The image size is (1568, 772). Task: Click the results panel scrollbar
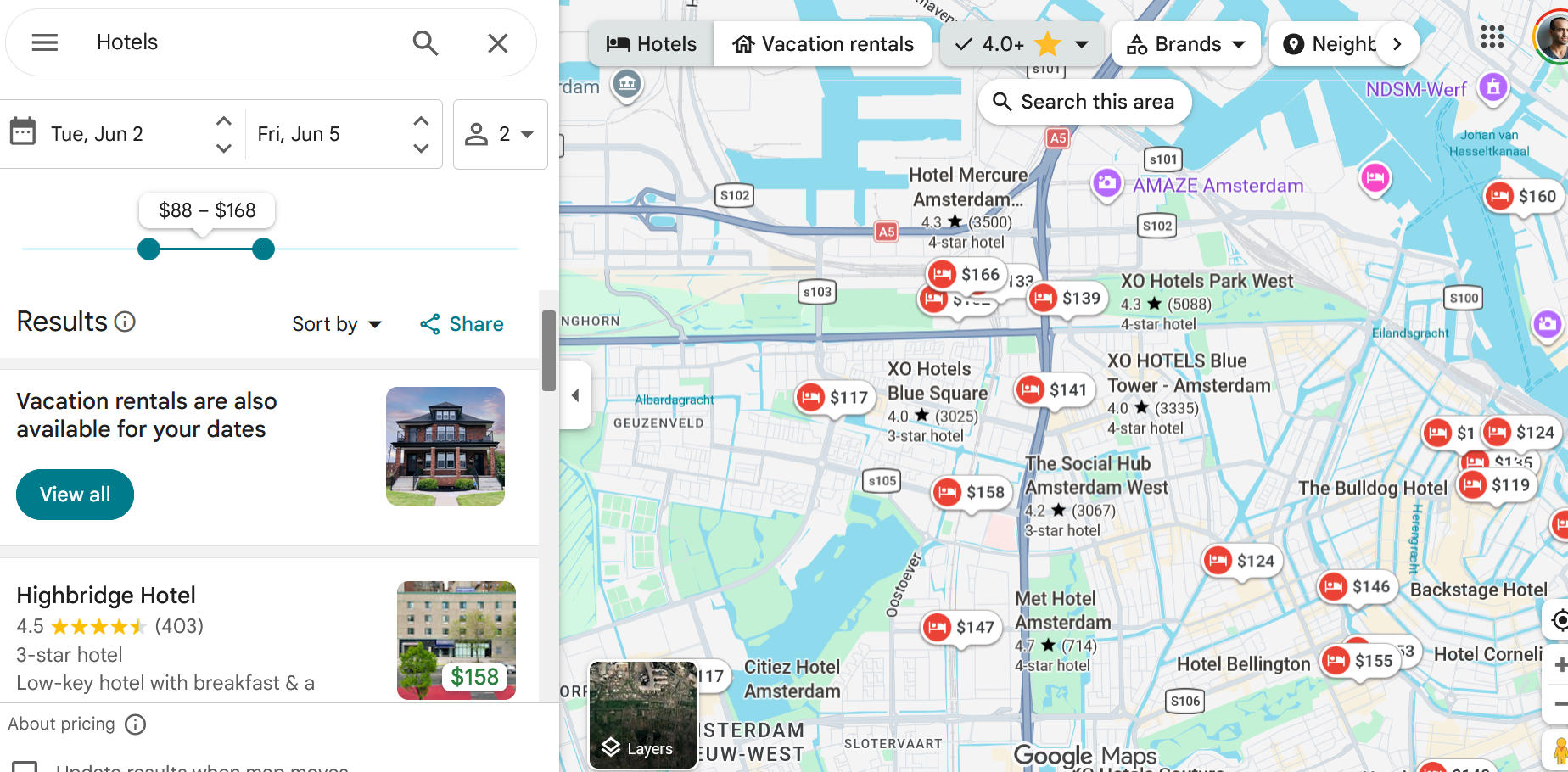coord(549,351)
